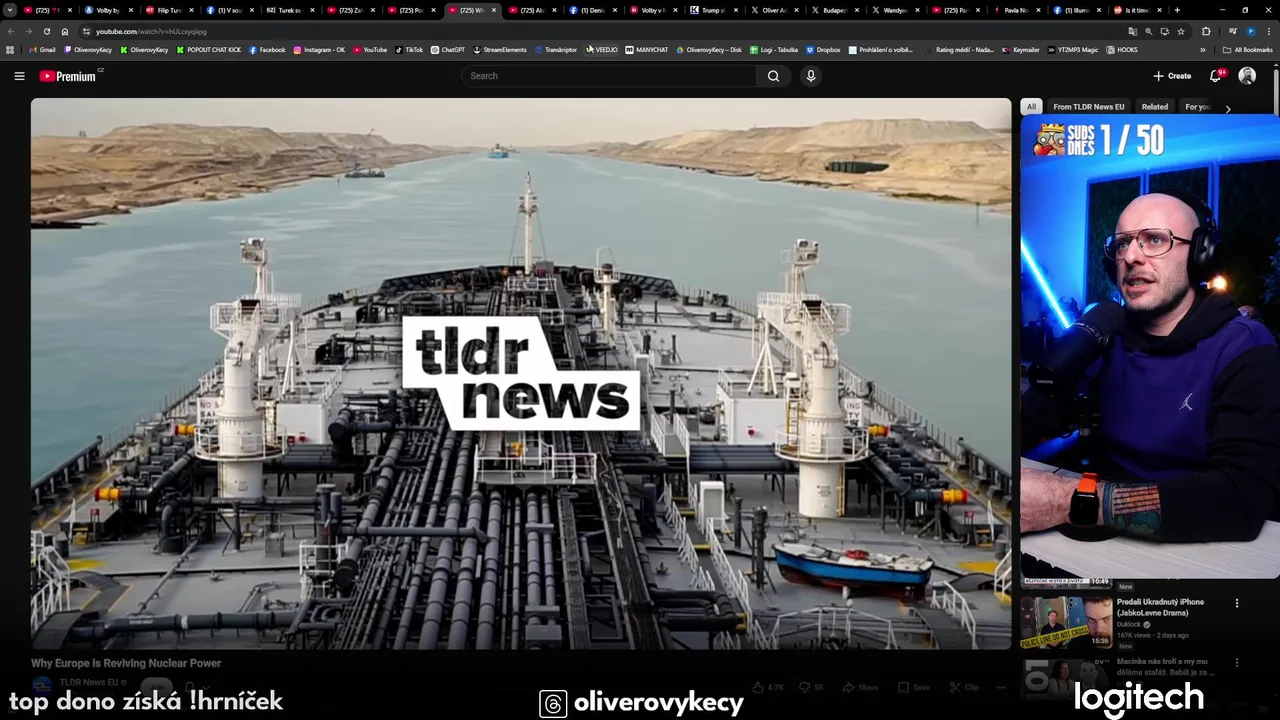Select the All filter chip
The image size is (1280, 720).
coord(1031,107)
